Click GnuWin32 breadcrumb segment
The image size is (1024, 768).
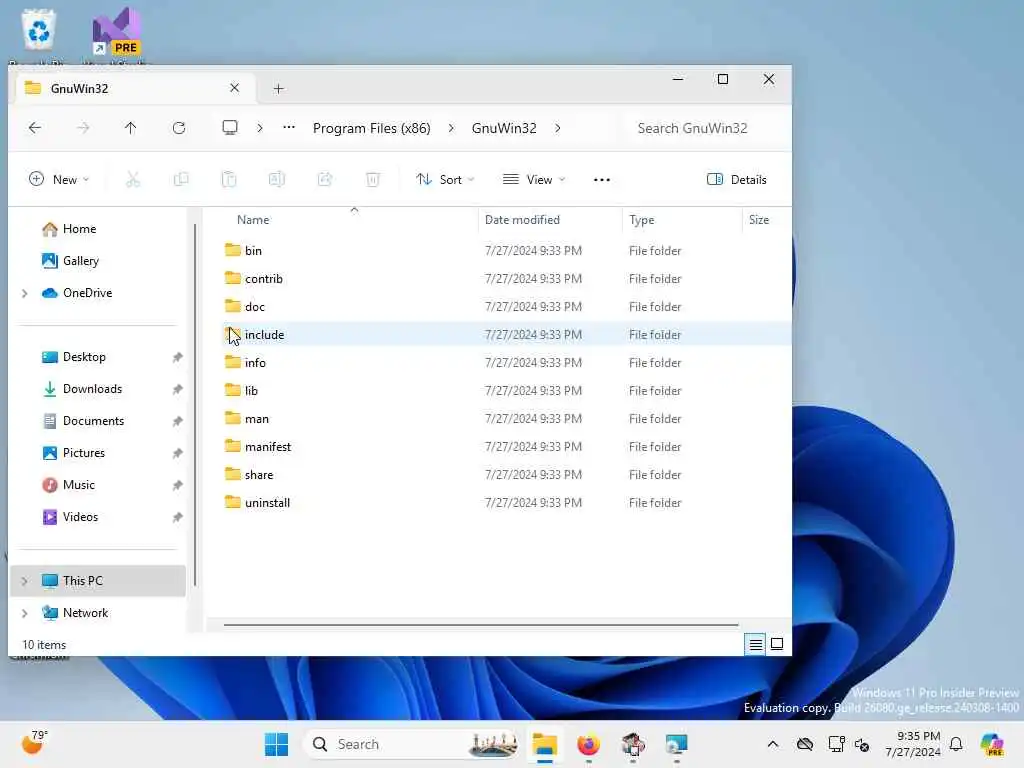[504, 128]
